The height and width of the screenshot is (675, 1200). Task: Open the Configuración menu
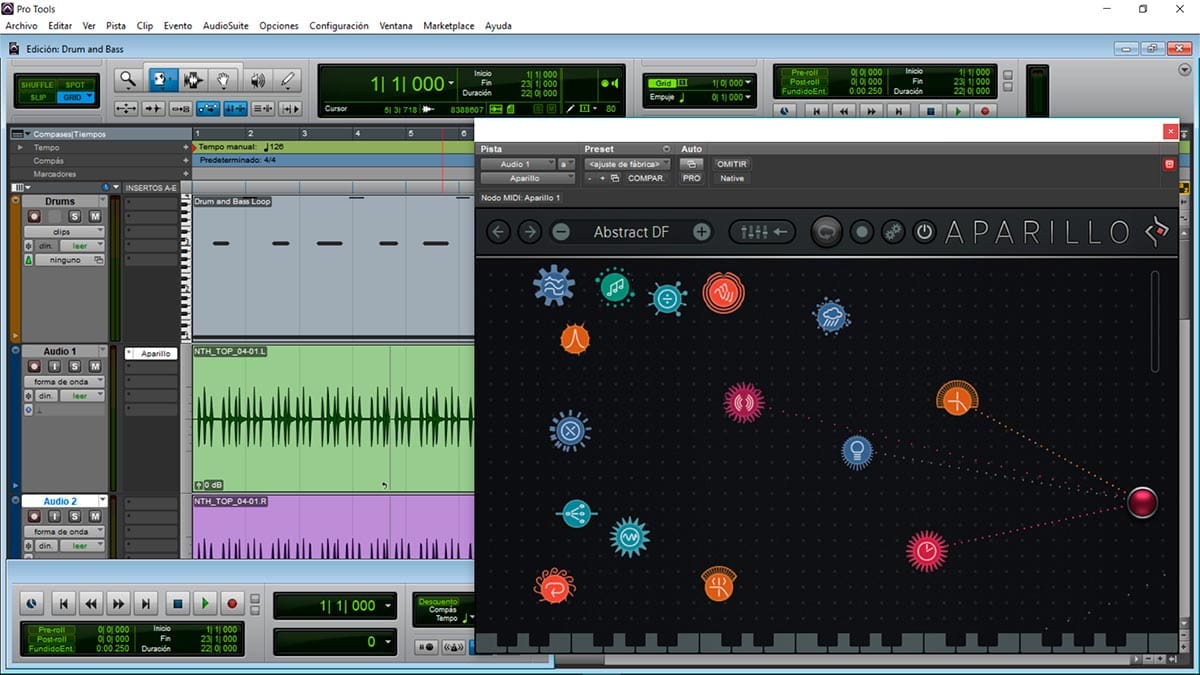tap(339, 26)
